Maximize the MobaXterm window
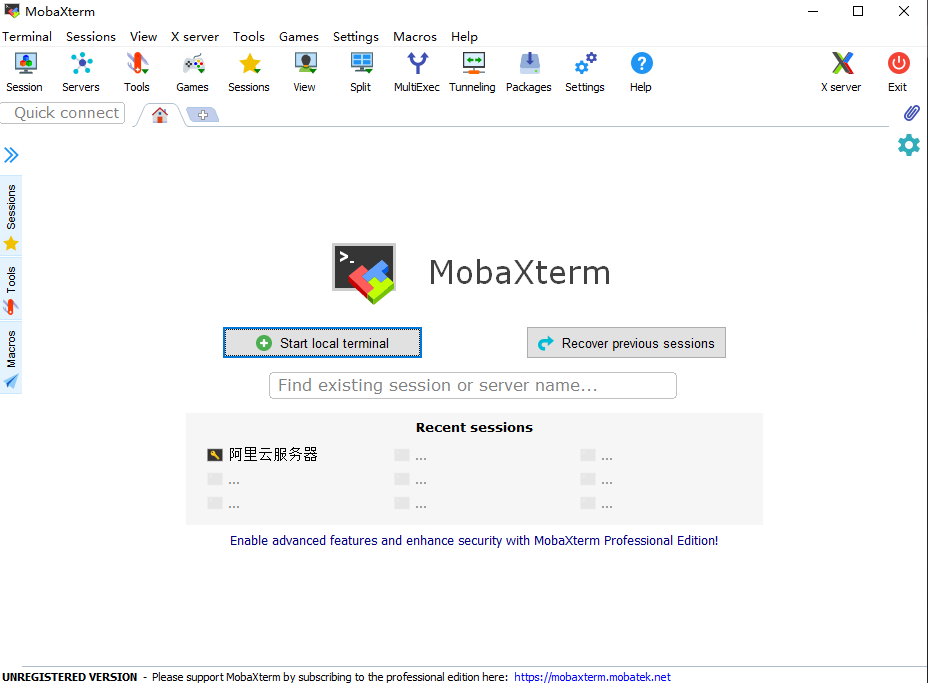This screenshot has width=928, height=683. coord(858,11)
